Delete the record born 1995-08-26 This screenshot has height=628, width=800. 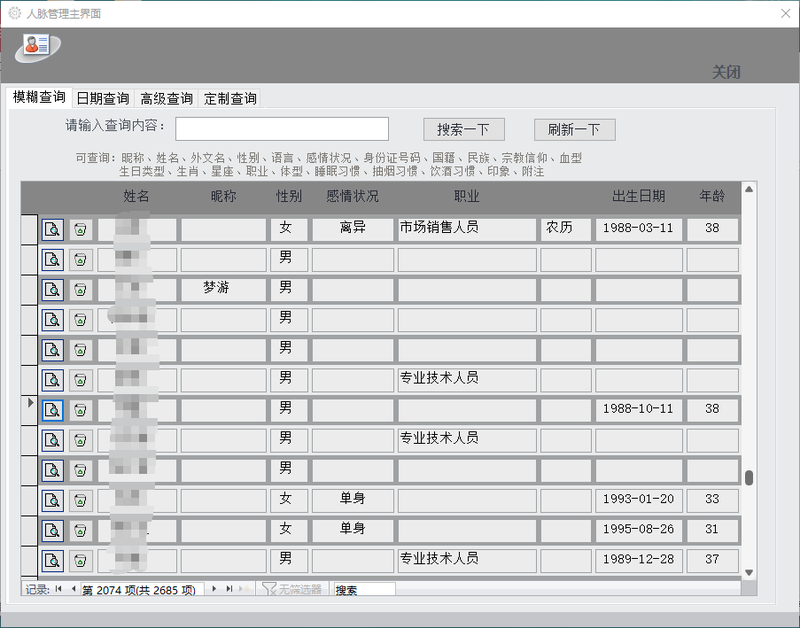coord(81,531)
